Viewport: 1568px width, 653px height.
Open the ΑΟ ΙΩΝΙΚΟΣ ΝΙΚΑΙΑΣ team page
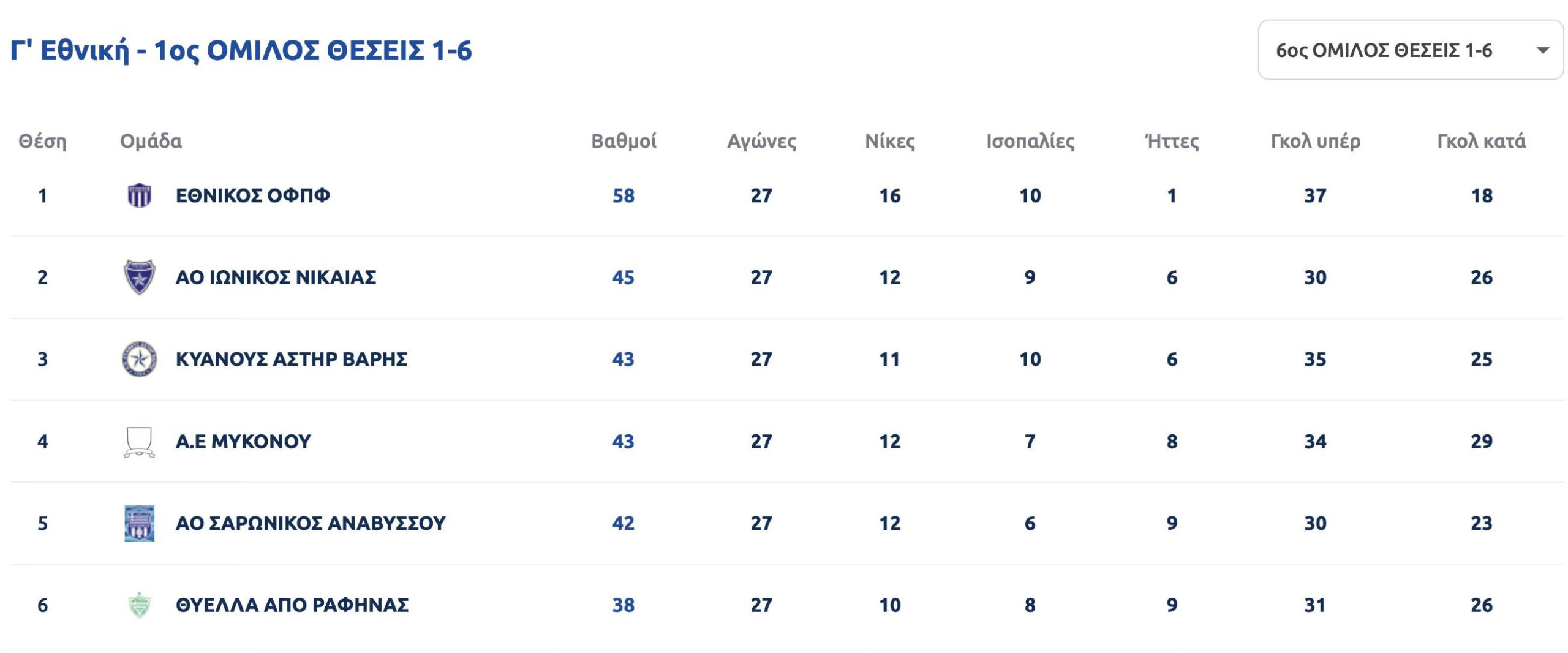(x=276, y=277)
